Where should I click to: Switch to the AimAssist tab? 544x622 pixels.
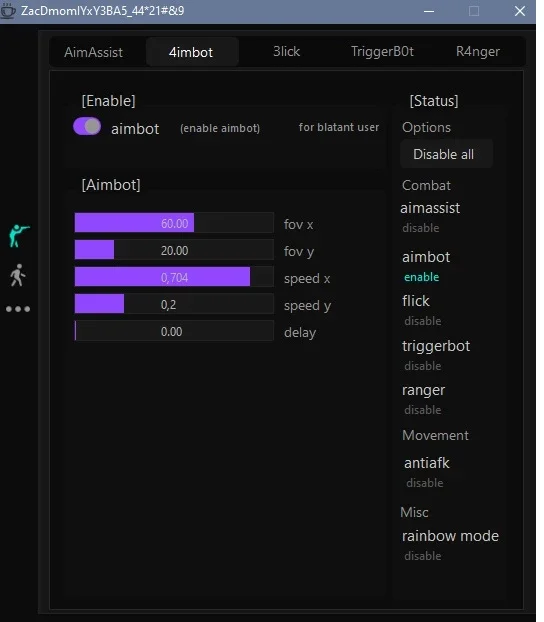94,52
